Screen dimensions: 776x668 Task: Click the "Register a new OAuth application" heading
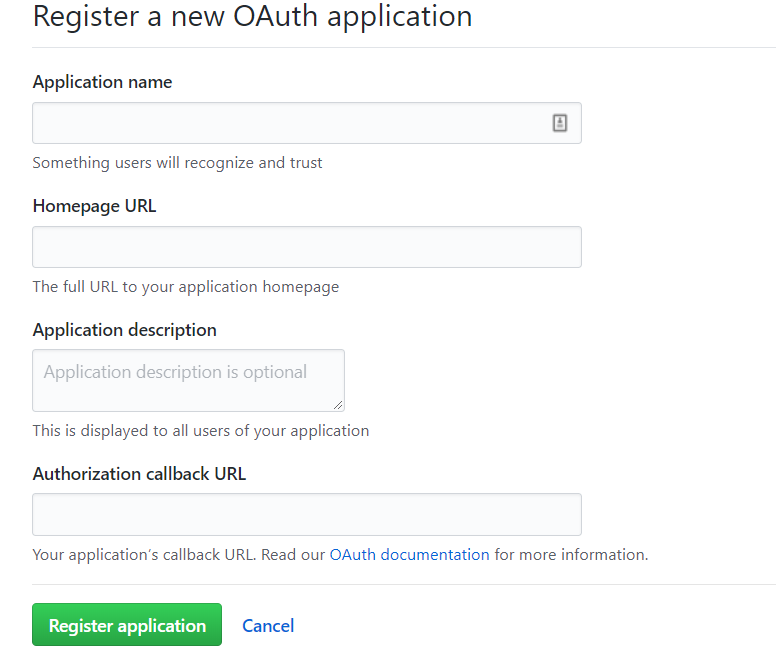252,16
